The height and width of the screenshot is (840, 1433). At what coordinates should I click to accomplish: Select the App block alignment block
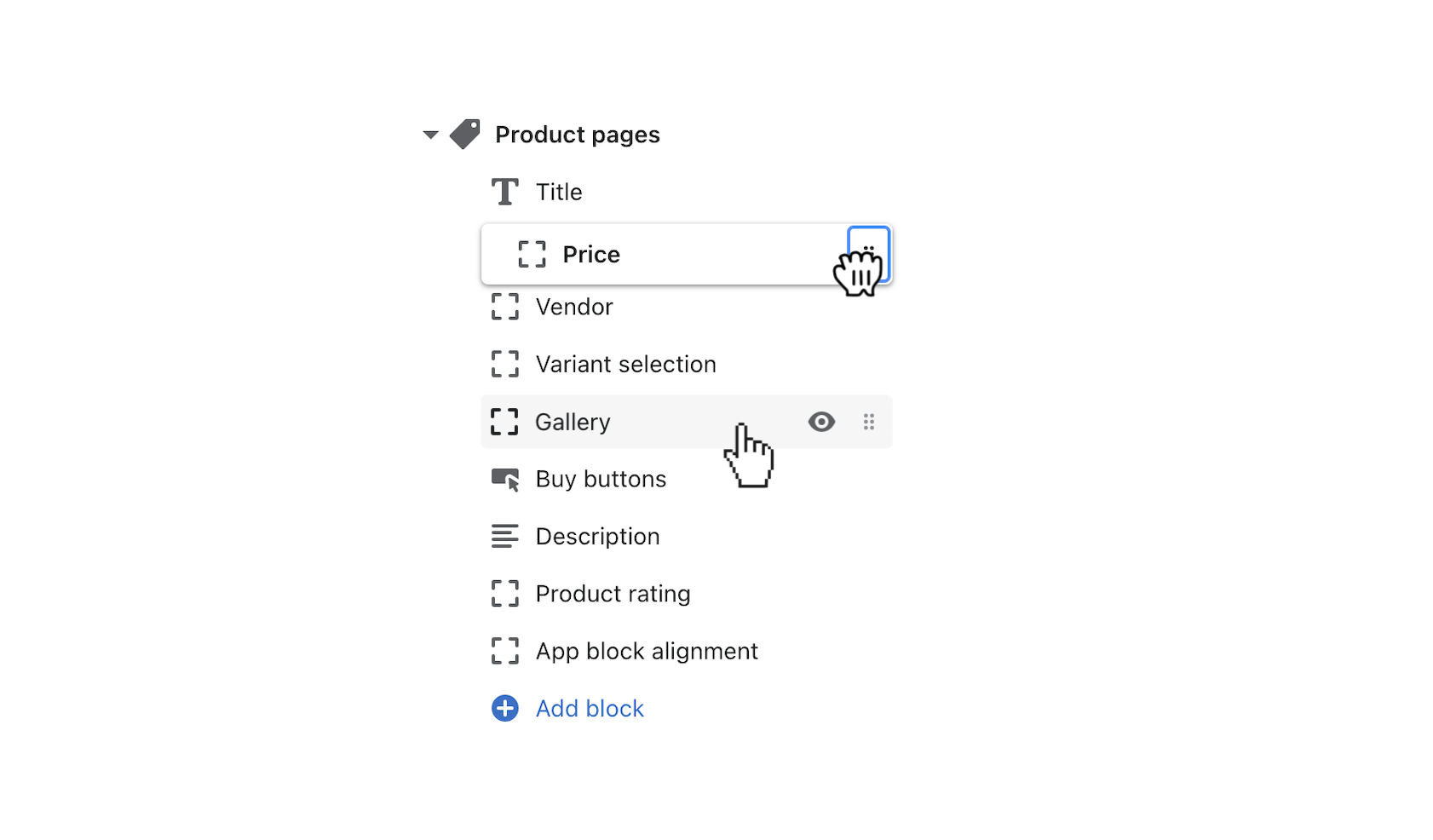647,651
